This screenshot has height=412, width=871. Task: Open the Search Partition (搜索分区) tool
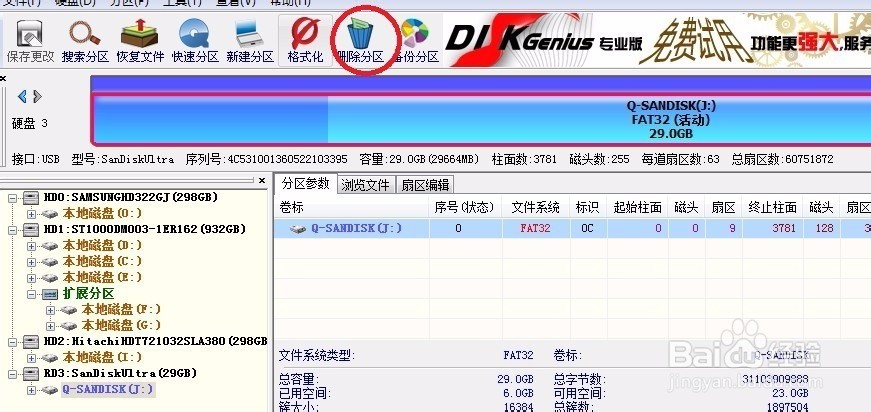click(85, 40)
